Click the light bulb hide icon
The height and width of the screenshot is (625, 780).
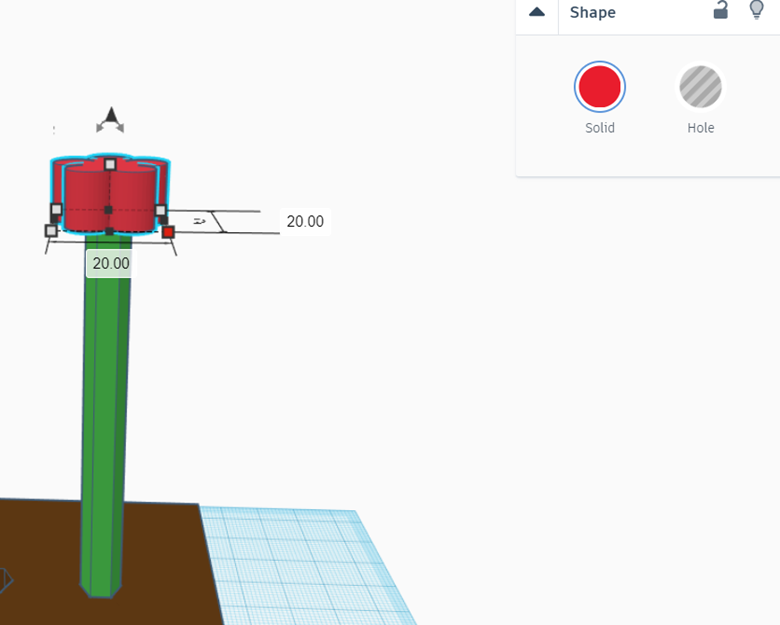756,9
